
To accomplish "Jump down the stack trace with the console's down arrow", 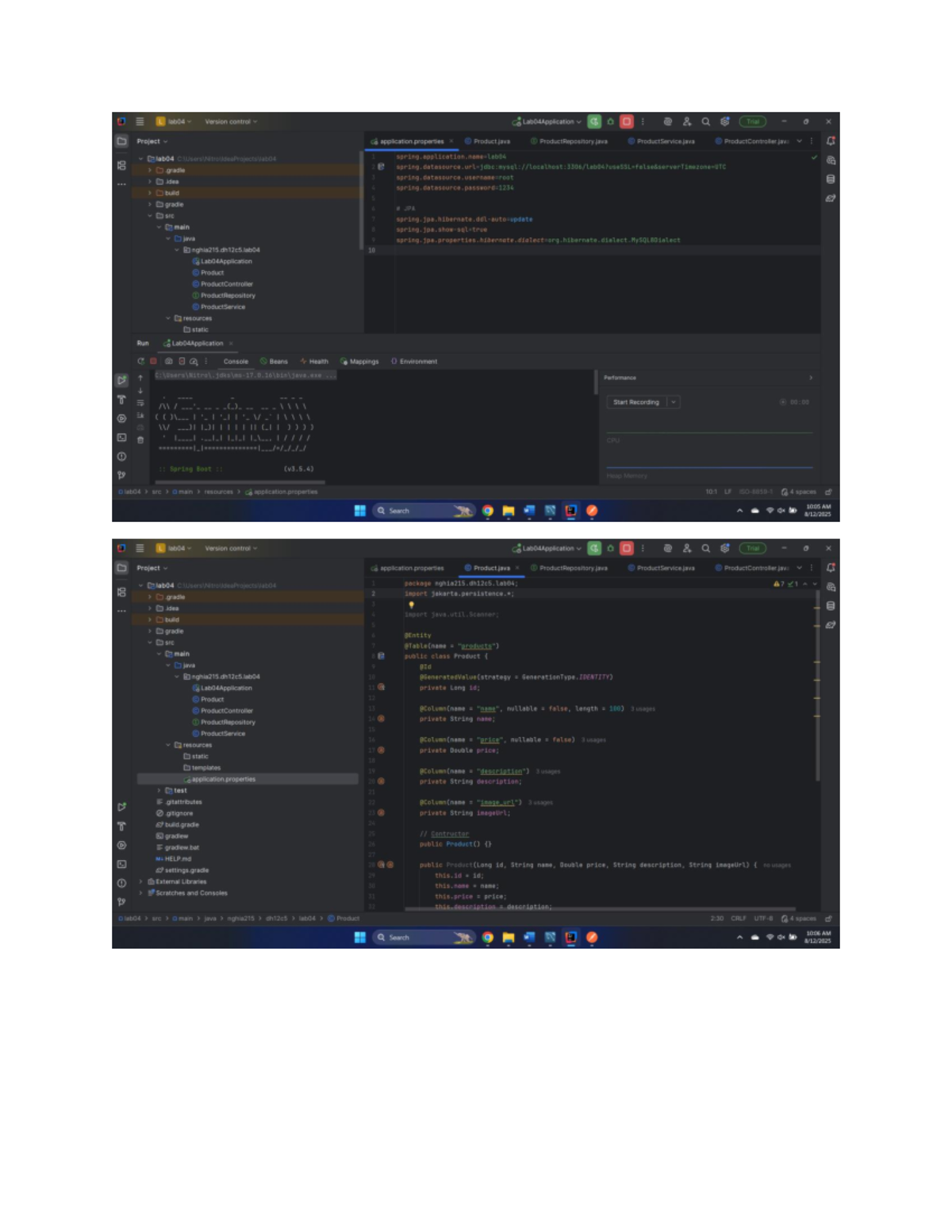I will point(140,390).
